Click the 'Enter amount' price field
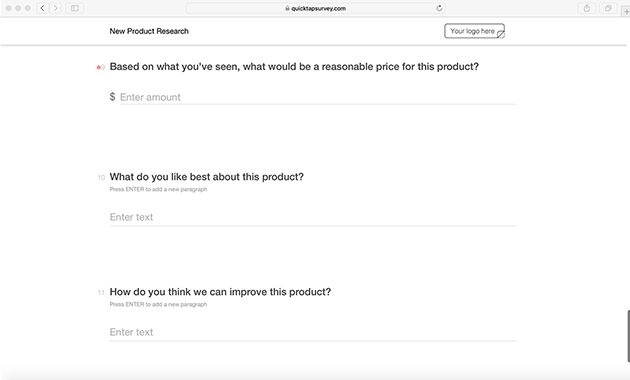 318,97
